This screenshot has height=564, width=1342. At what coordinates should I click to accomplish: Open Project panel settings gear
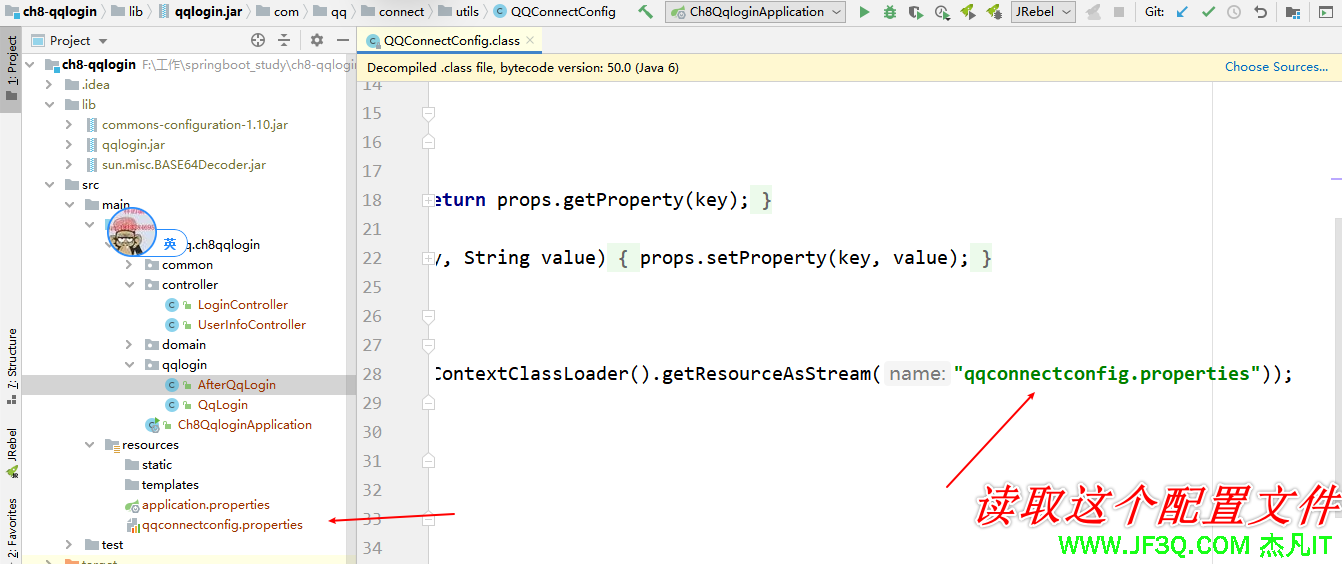pos(317,40)
